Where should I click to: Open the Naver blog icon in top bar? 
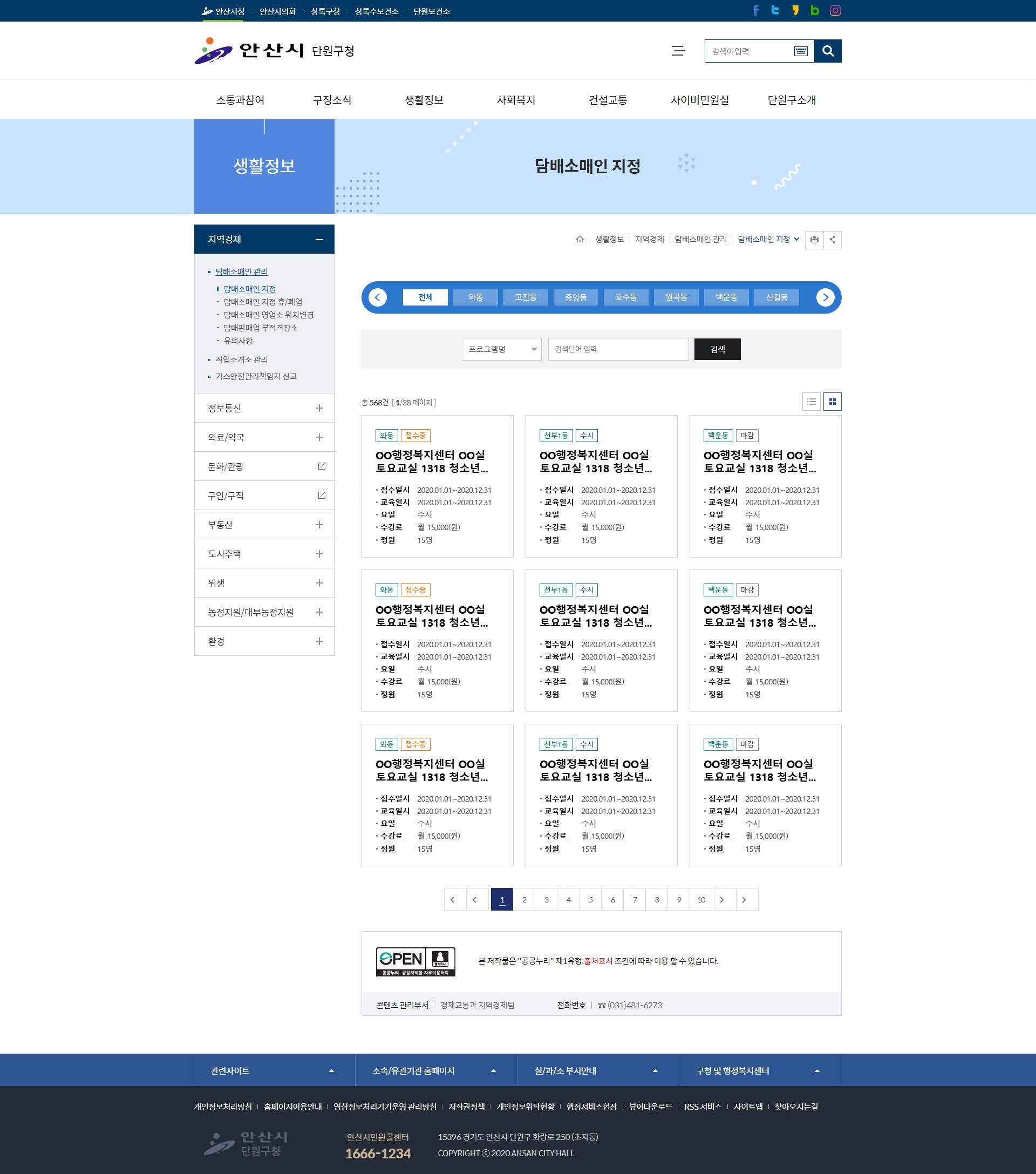tap(815, 10)
